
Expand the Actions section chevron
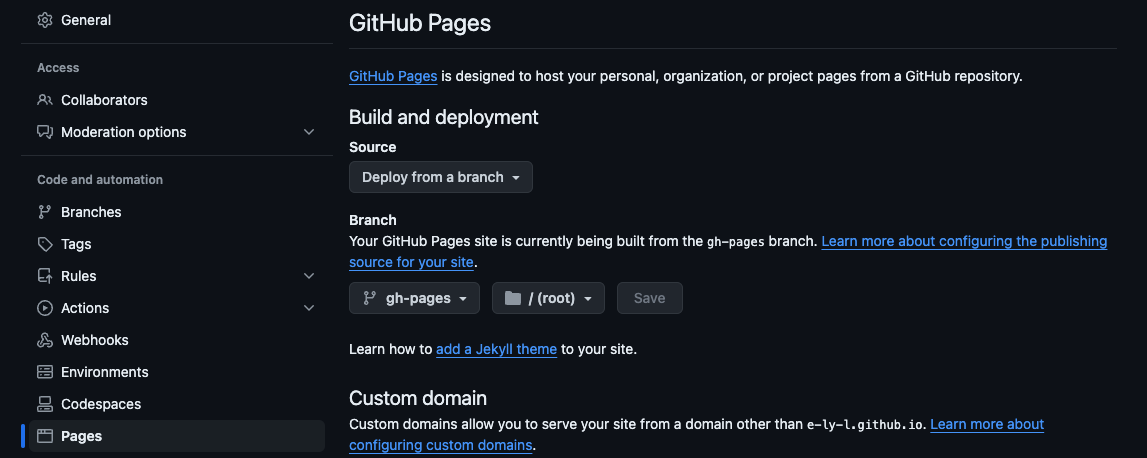tap(309, 308)
